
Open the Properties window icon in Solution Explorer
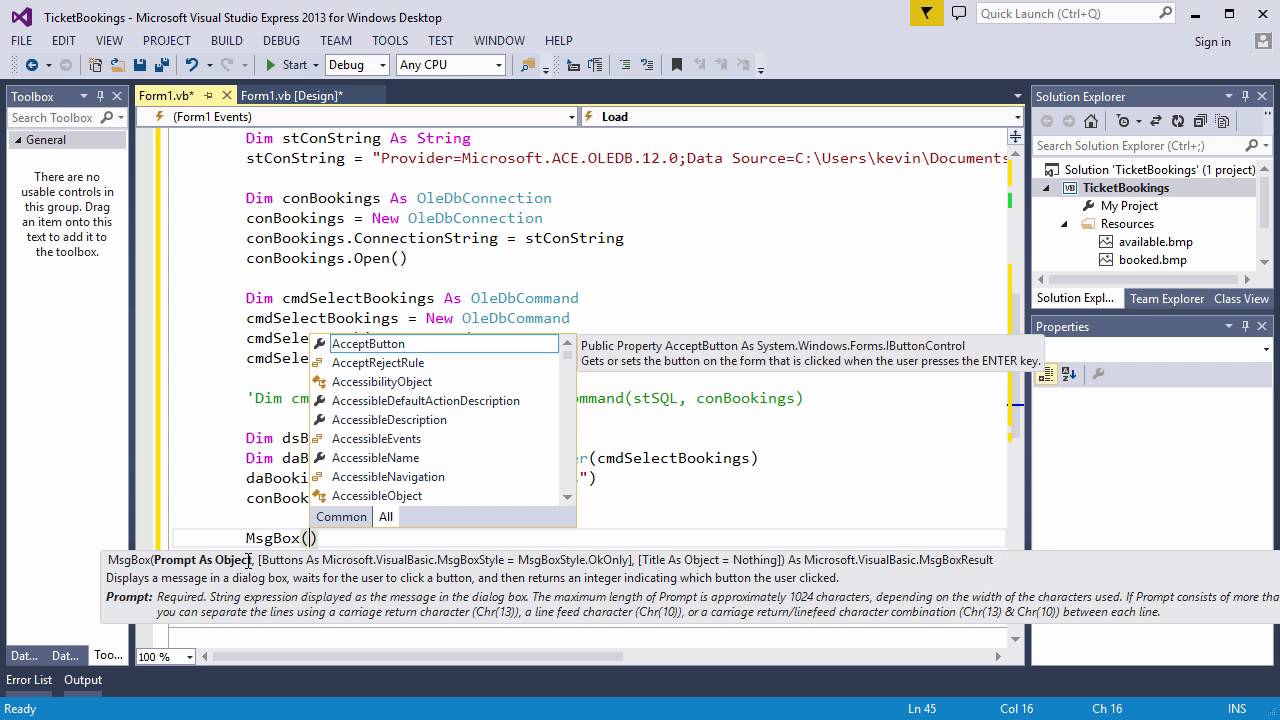1222,121
